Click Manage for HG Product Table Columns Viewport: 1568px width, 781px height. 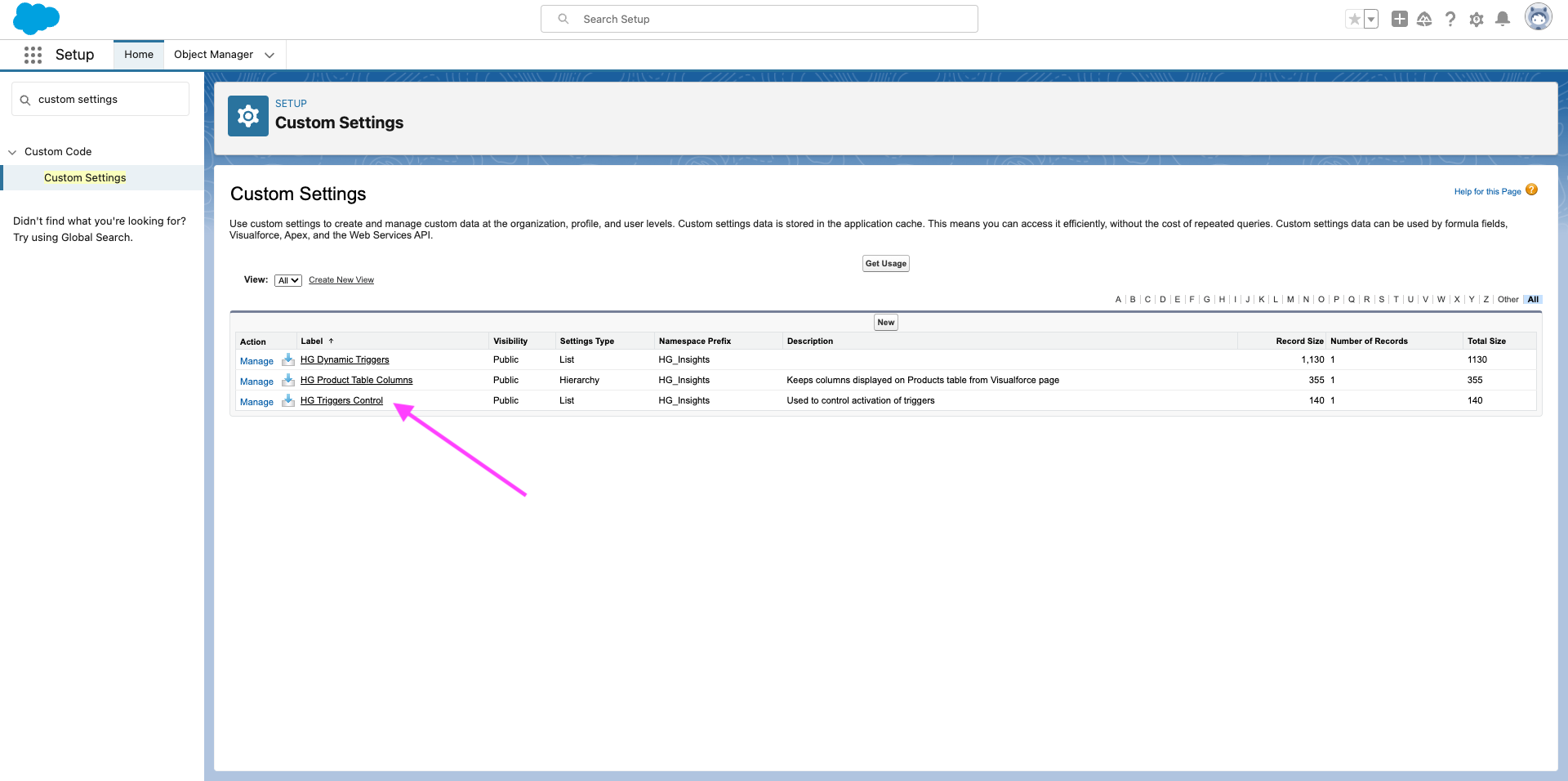pyautogui.click(x=256, y=382)
